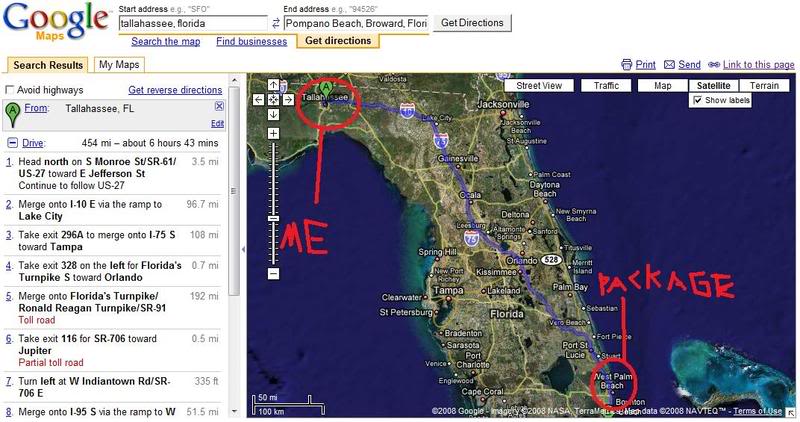The image size is (800, 422).
Task: Click the zoom slider track above the handle
Action: tap(273, 179)
